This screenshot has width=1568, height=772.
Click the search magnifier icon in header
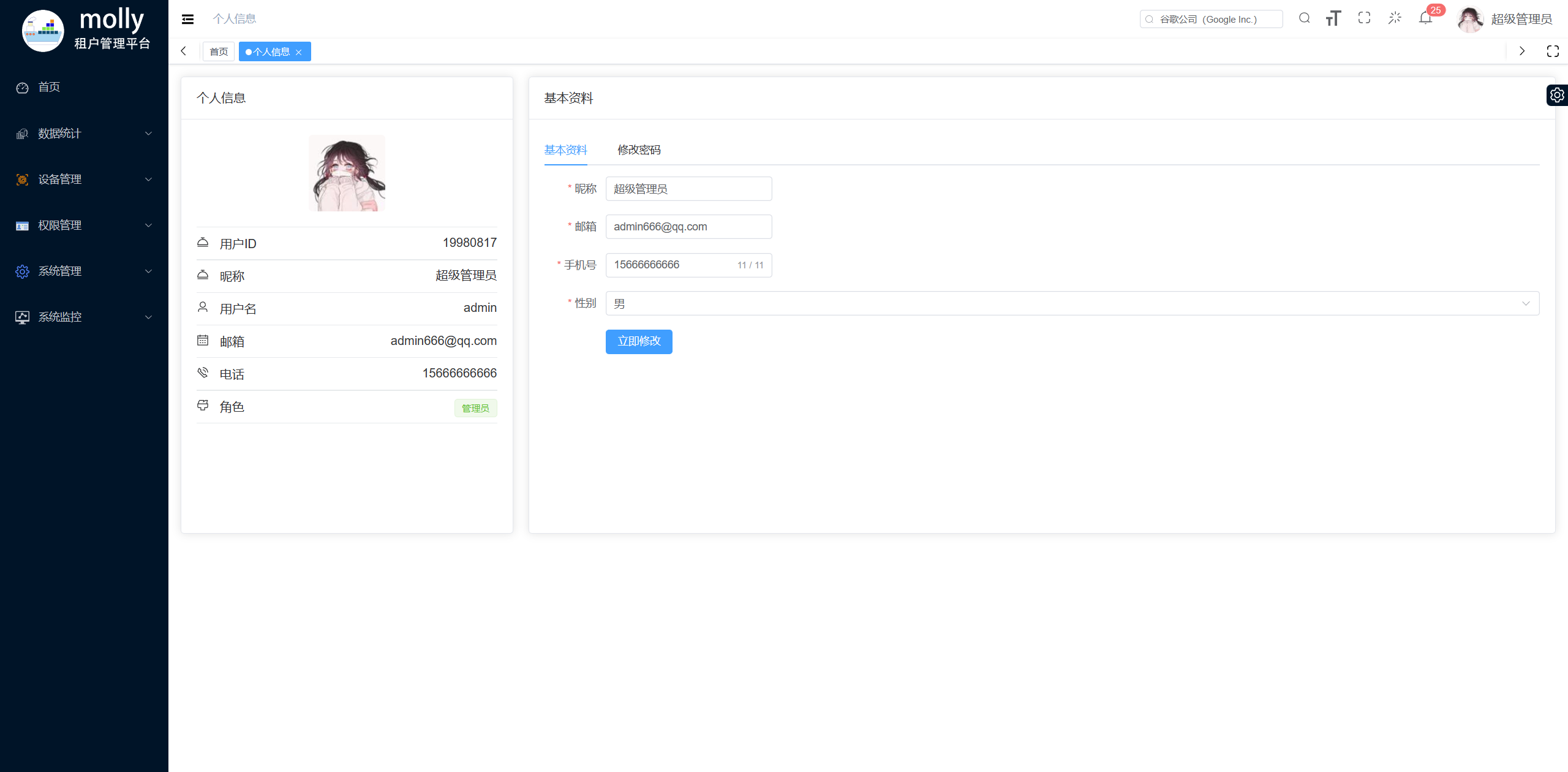point(1304,18)
